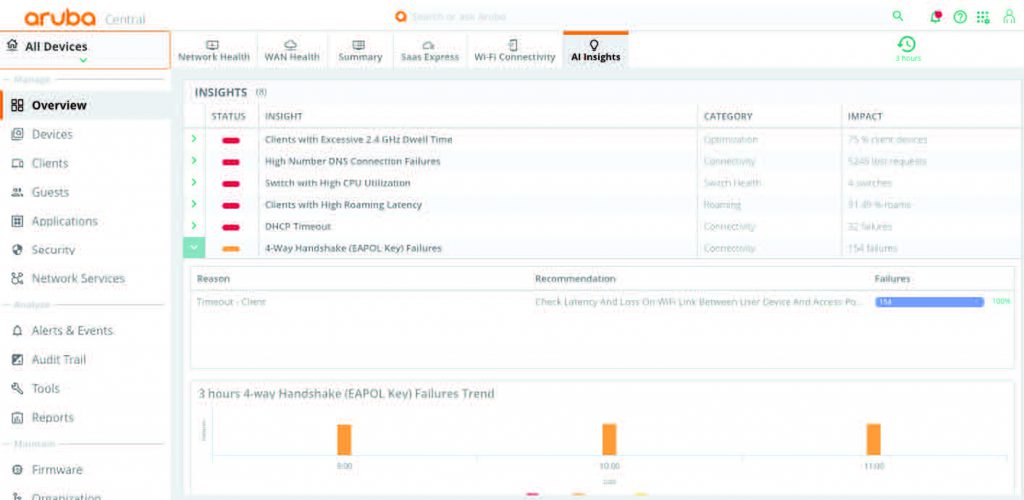Open Devices in the sidebar
This screenshot has height=500, width=1024.
point(51,134)
